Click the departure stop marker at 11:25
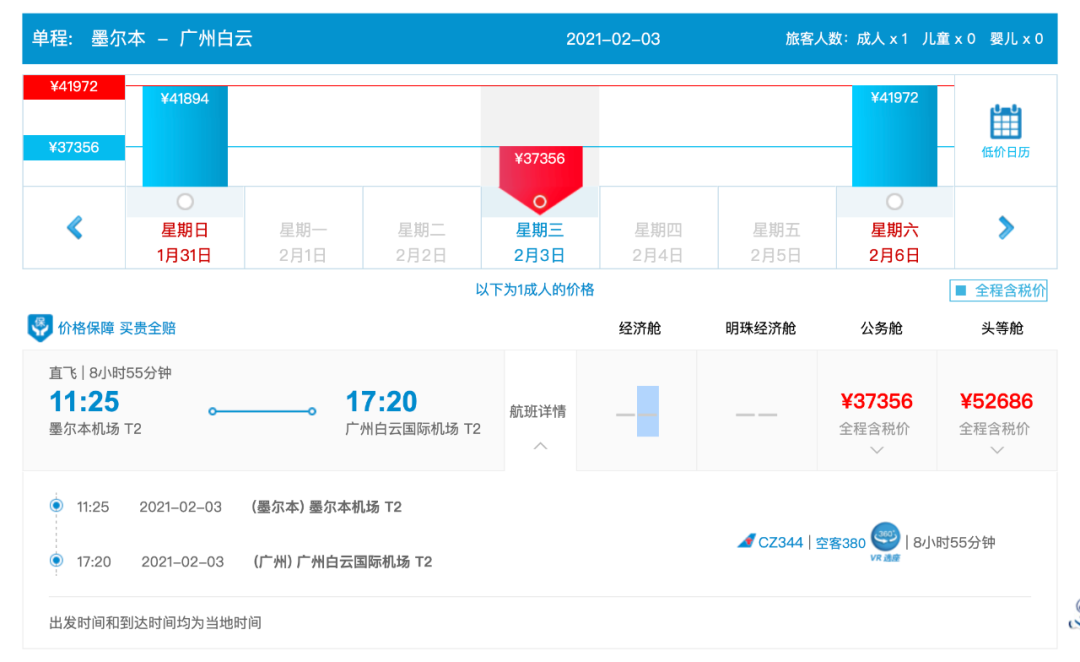The height and width of the screenshot is (662, 1080). point(56,506)
